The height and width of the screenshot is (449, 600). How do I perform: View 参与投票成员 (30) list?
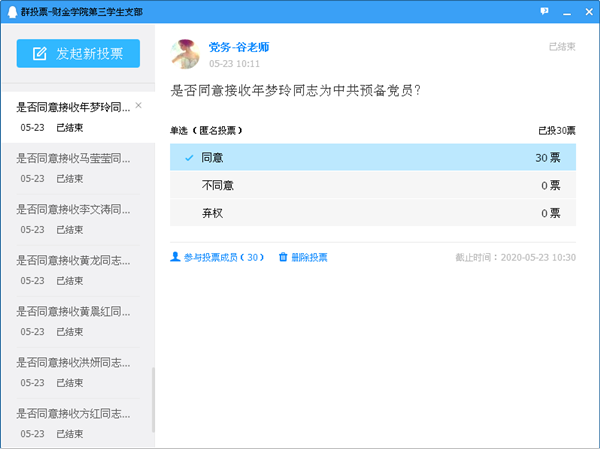(223, 257)
